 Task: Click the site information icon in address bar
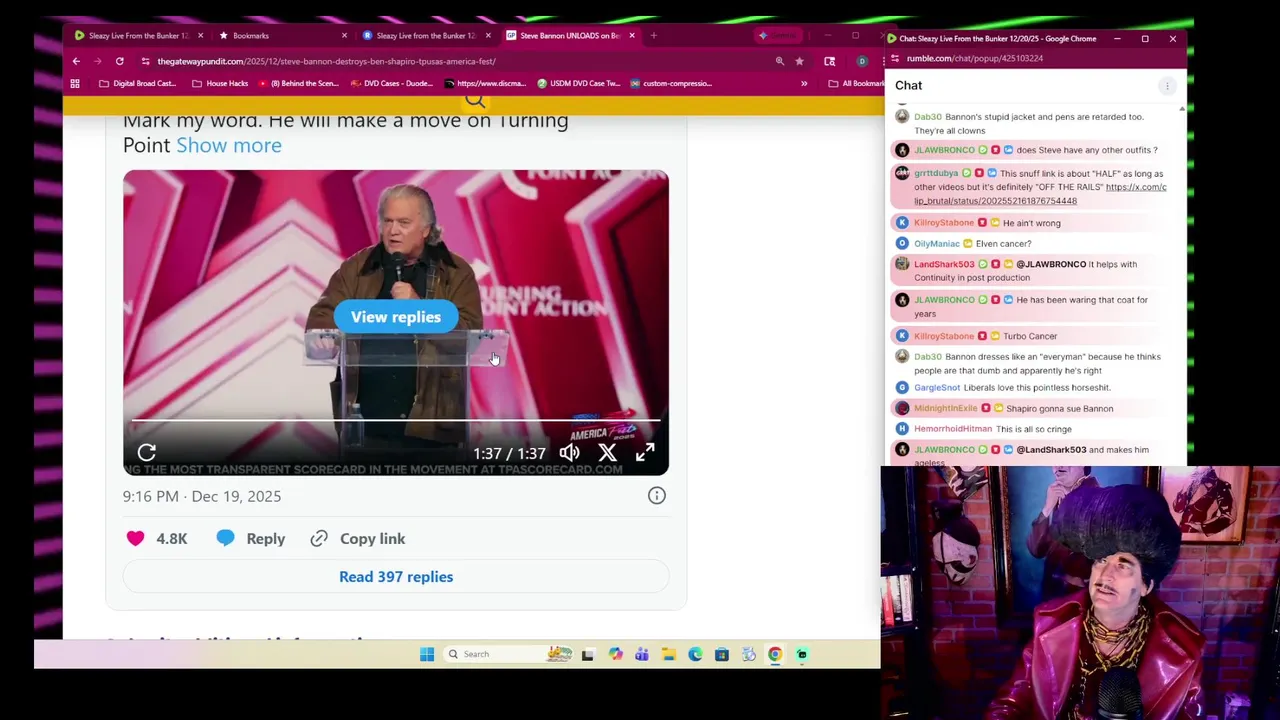[145, 61]
